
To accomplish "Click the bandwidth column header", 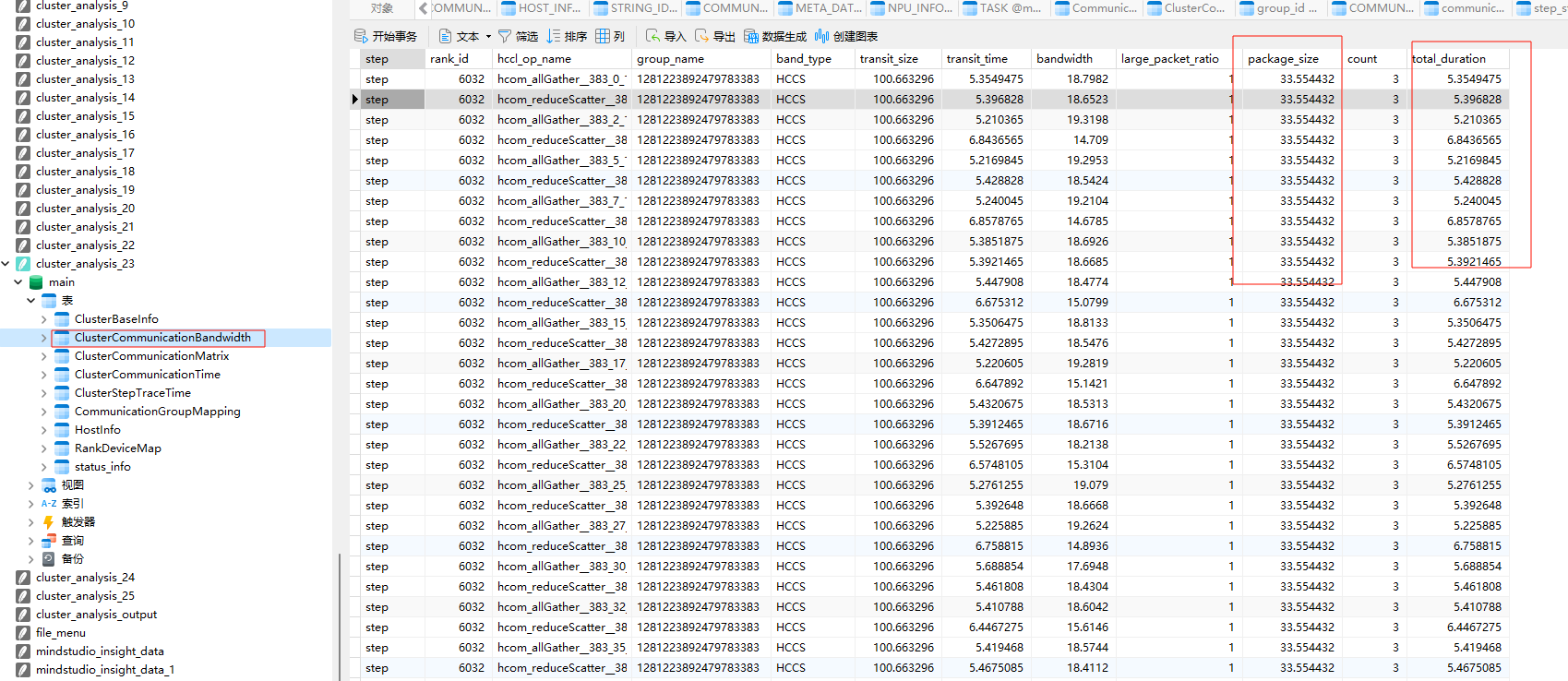I will coord(1072,59).
